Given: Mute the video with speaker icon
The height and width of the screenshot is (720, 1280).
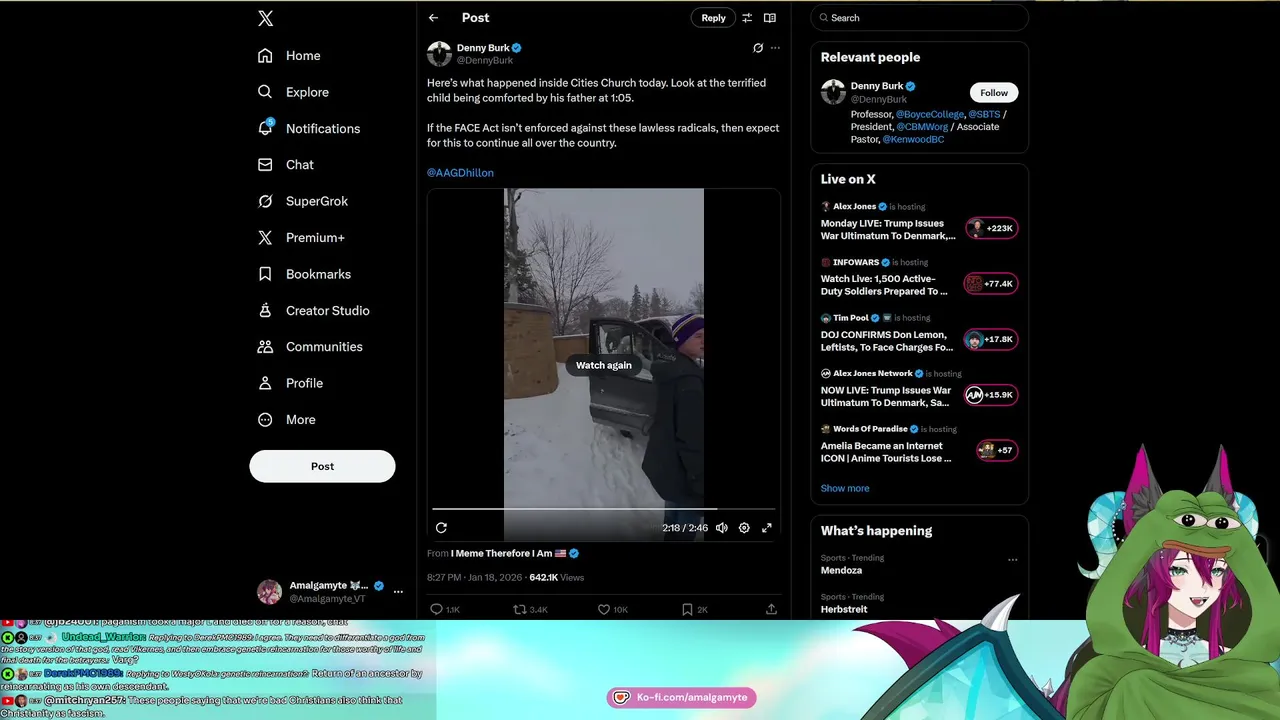Looking at the screenshot, I should 722,528.
